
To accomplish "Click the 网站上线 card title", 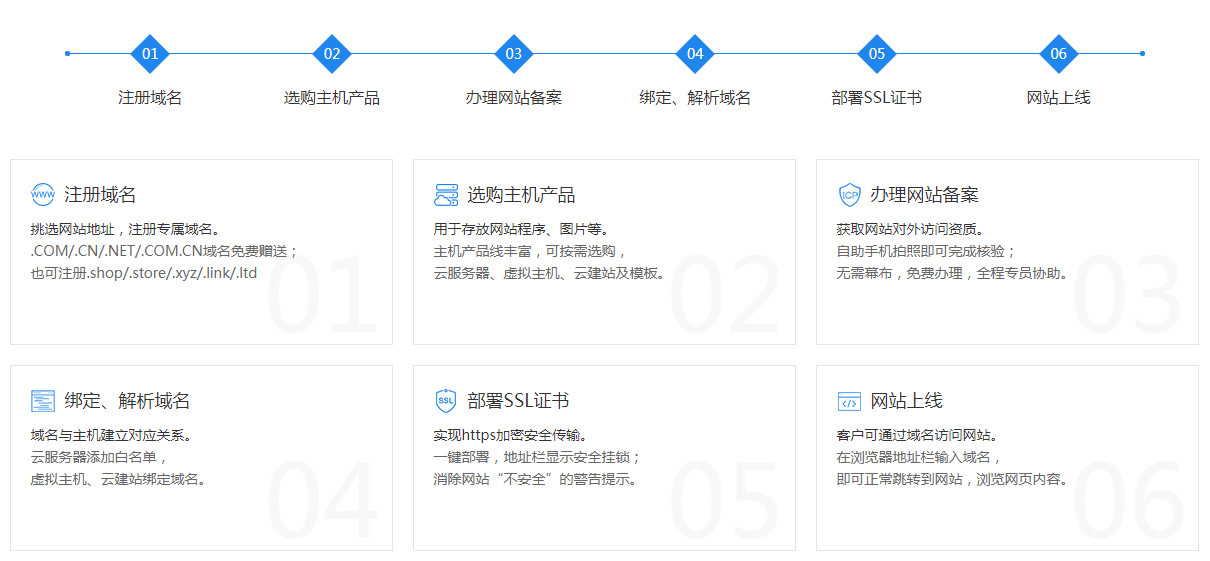I will pyautogui.click(x=906, y=401).
